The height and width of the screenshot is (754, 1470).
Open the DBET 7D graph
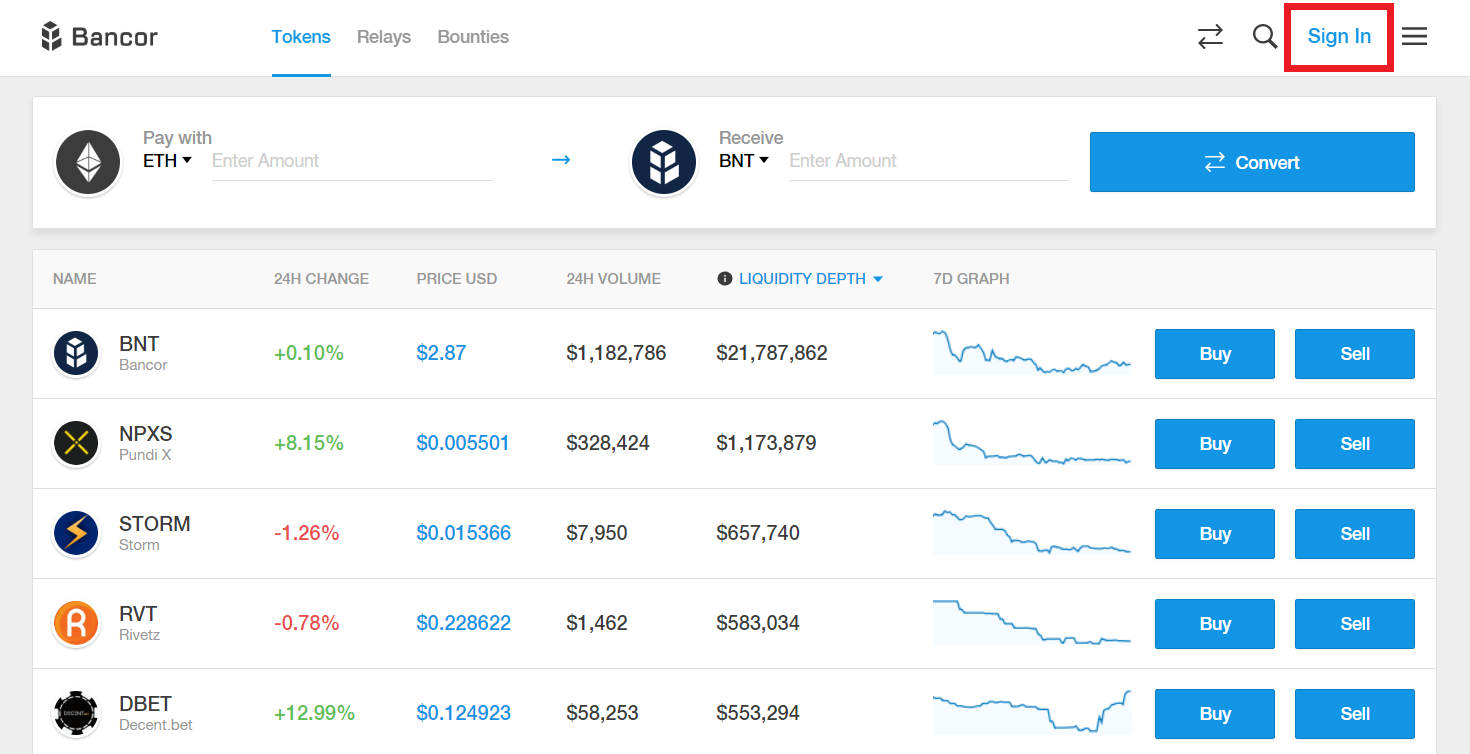[1032, 712]
